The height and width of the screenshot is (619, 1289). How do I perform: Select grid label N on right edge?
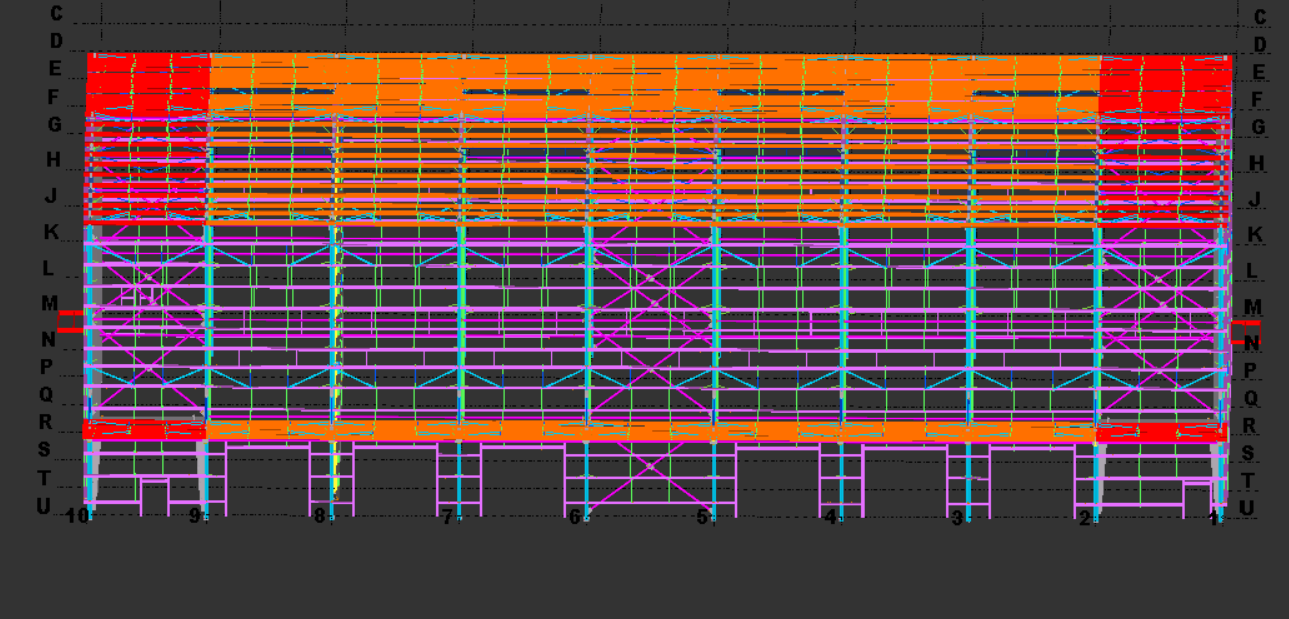[x=1251, y=343]
